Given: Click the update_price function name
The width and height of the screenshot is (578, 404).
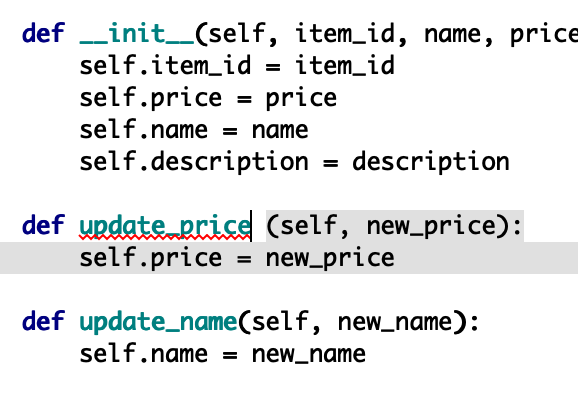Looking at the screenshot, I should [x=165, y=226].
